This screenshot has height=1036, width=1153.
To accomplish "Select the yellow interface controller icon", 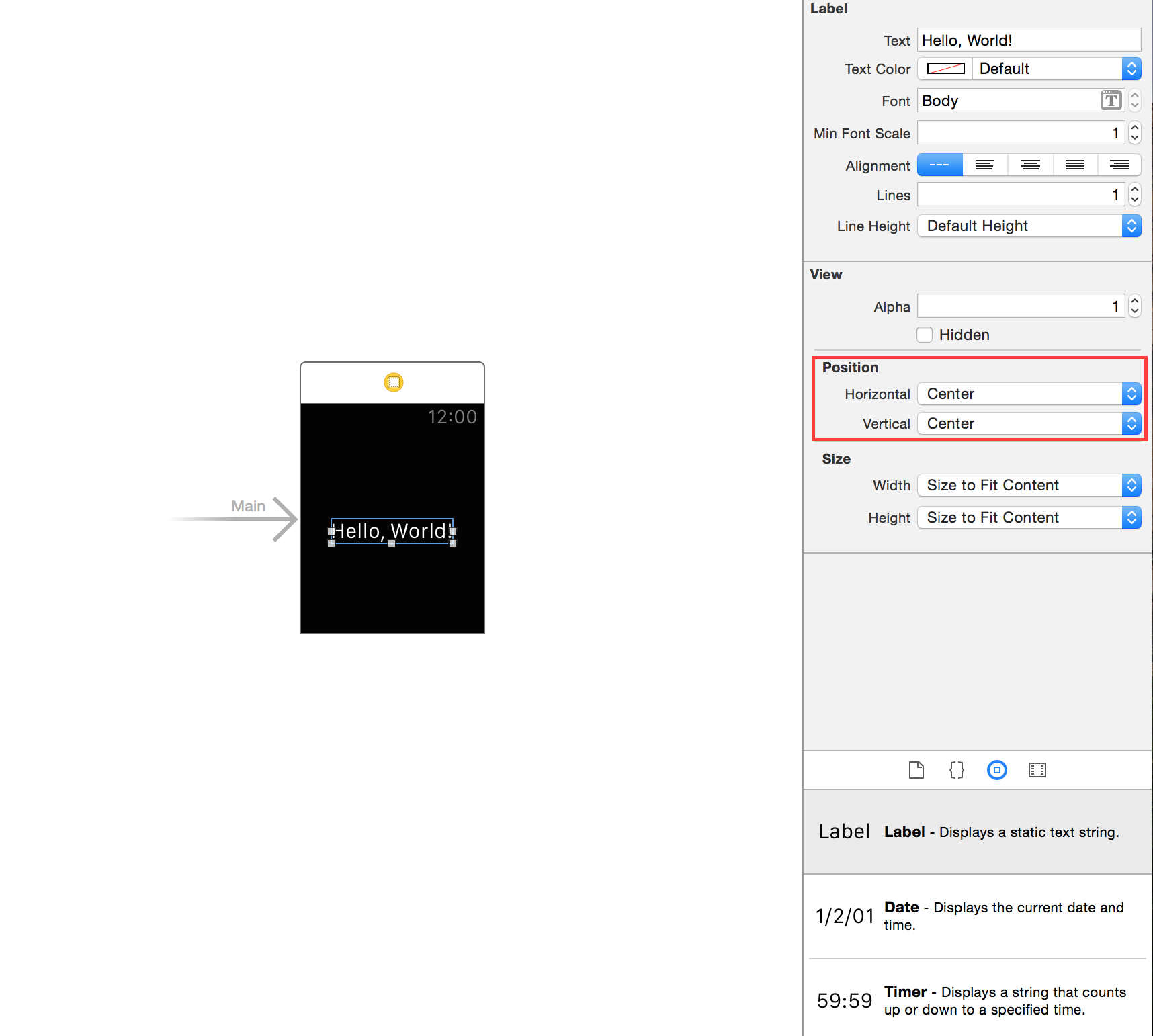I will click(394, 382).
